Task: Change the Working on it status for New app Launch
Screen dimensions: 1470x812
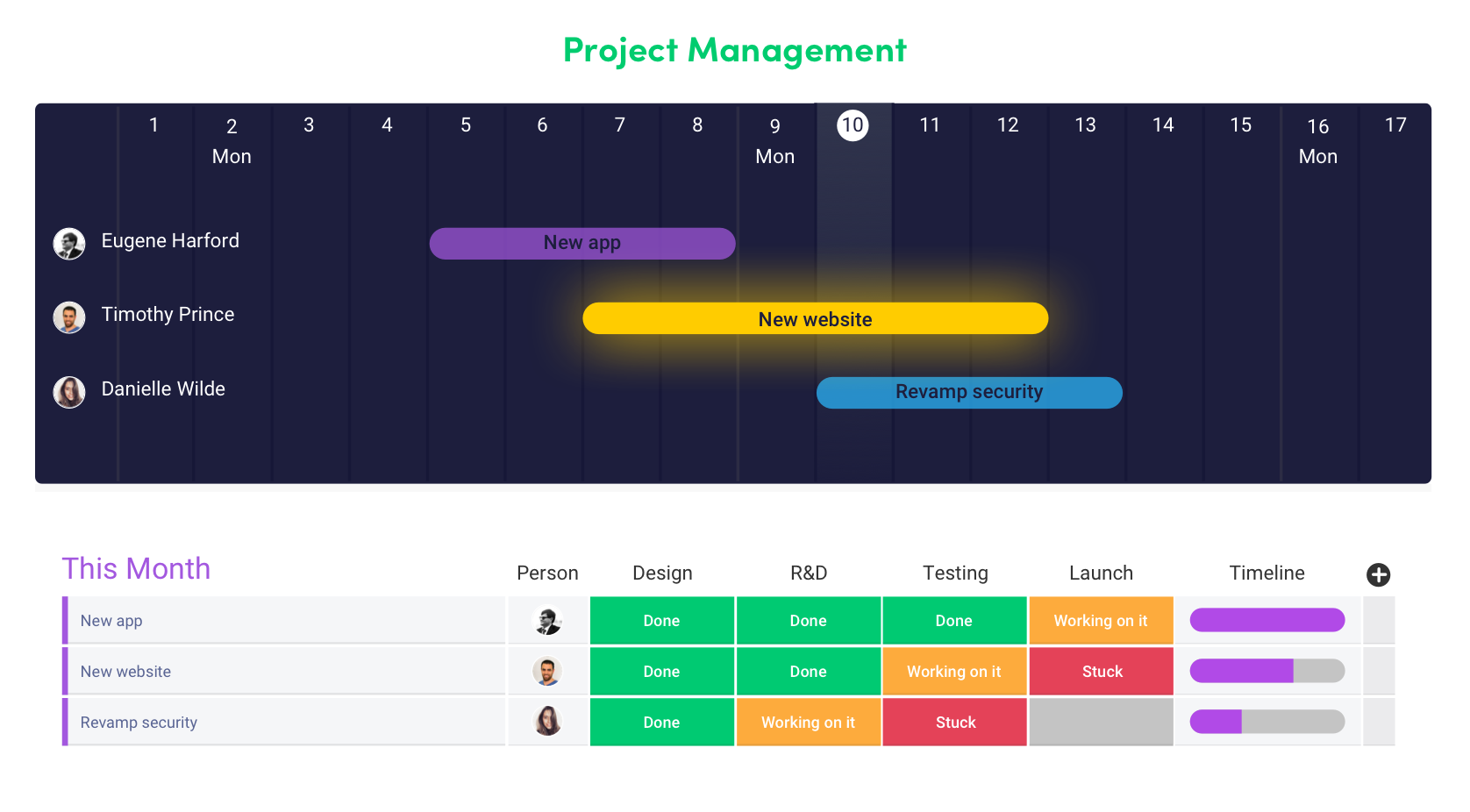Action: click(1101, 620)
